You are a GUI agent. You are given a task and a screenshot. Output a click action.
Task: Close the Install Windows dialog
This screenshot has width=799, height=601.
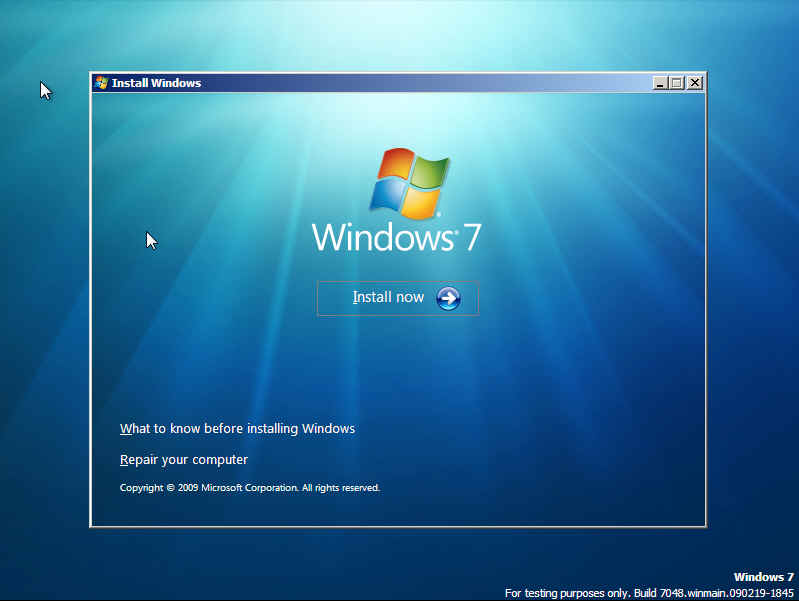pos(695,83)
